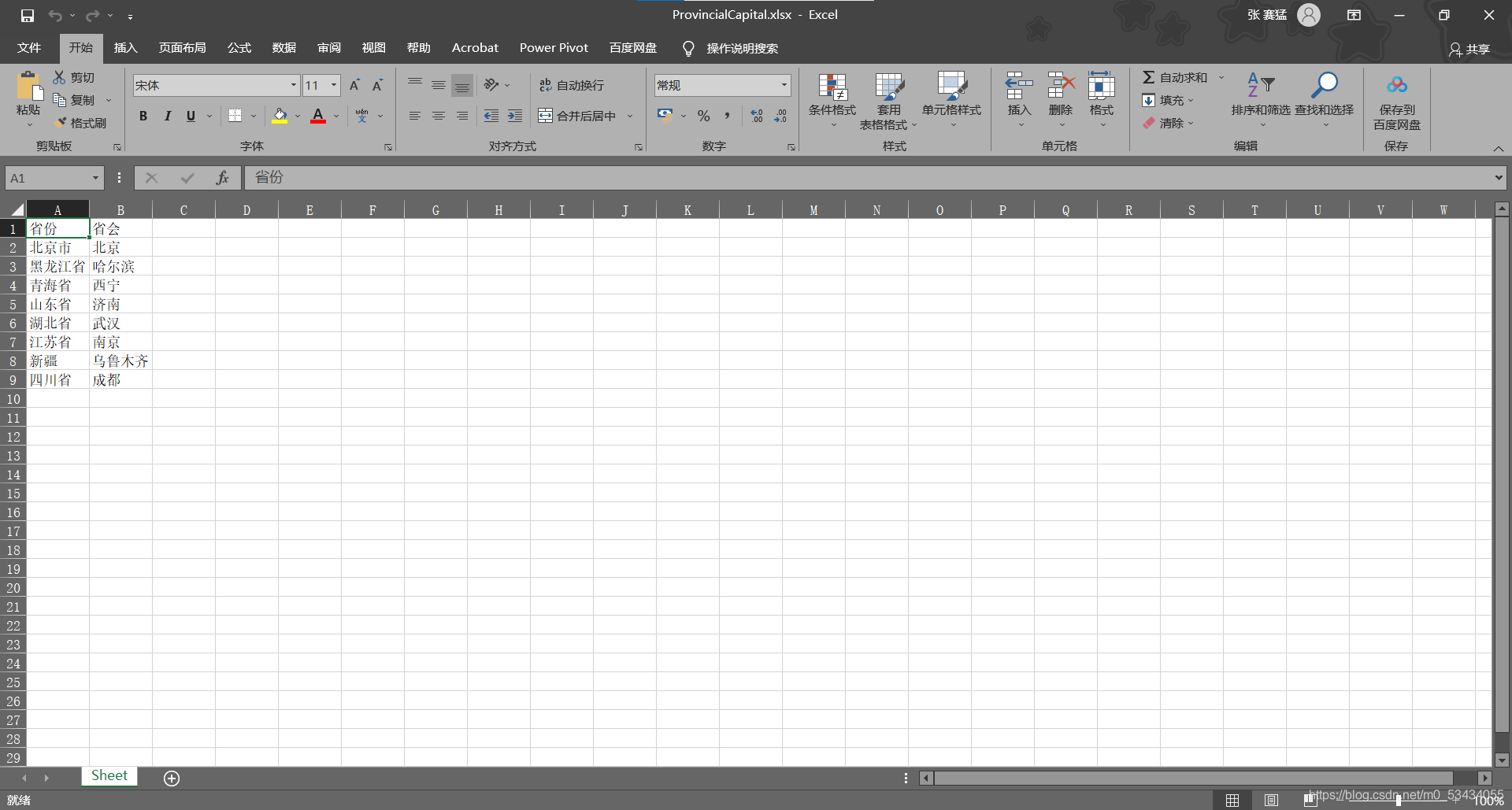The image size is (1512, 810).
Task: Expand the Name Box dropdown
Action: (95, 178)
